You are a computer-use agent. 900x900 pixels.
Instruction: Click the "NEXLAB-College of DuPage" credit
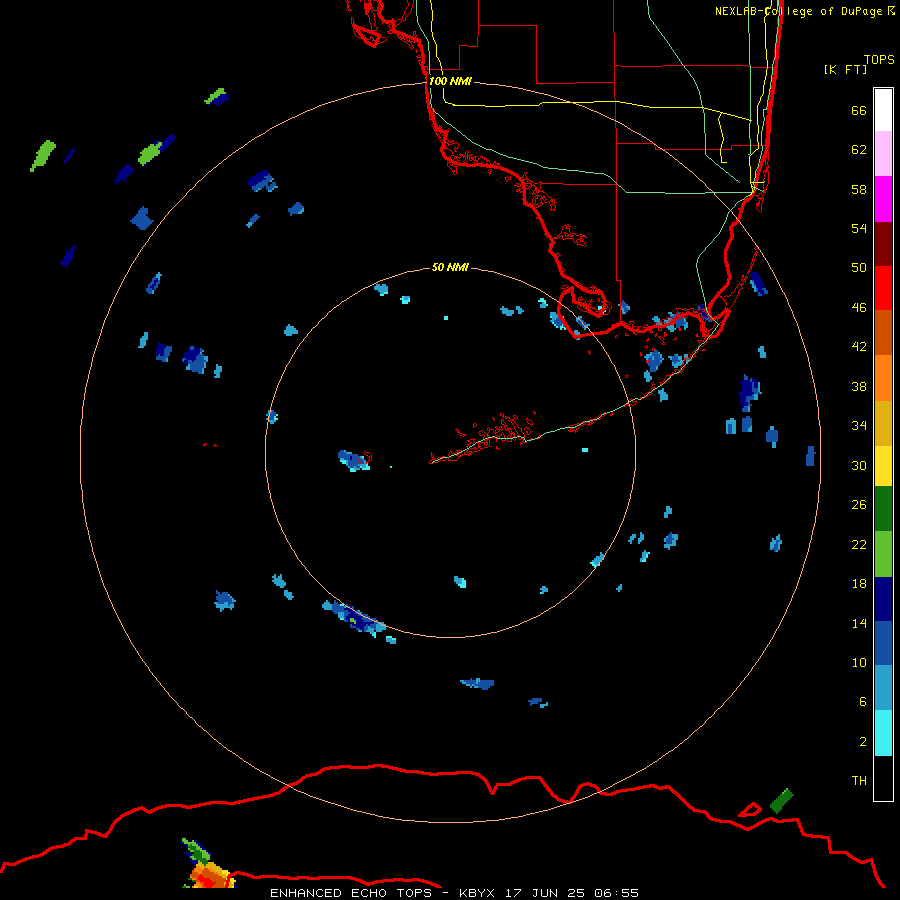click(x=799, y=11)
